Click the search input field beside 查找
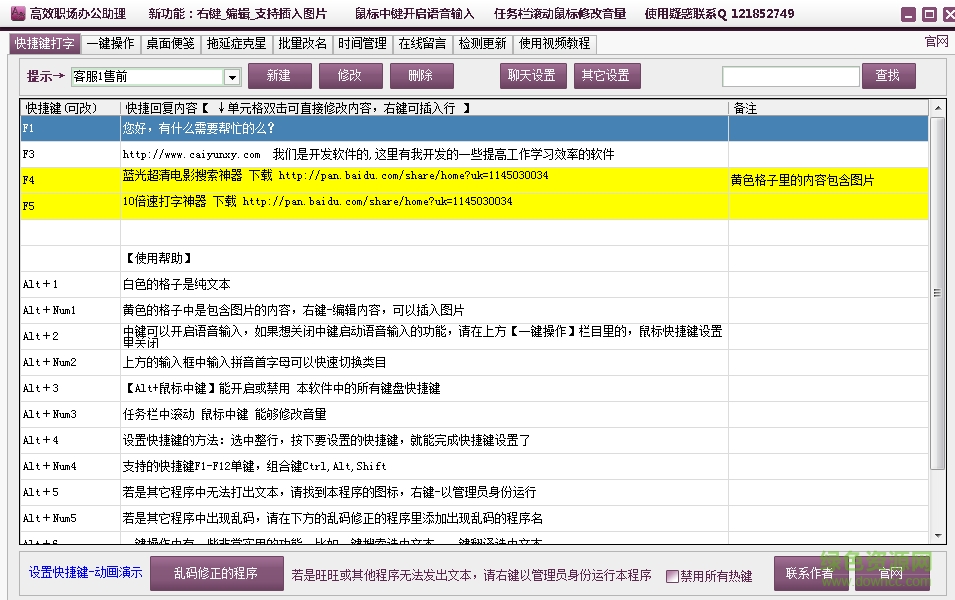Viewport: 955px width, 600px height. click(790, 77)
